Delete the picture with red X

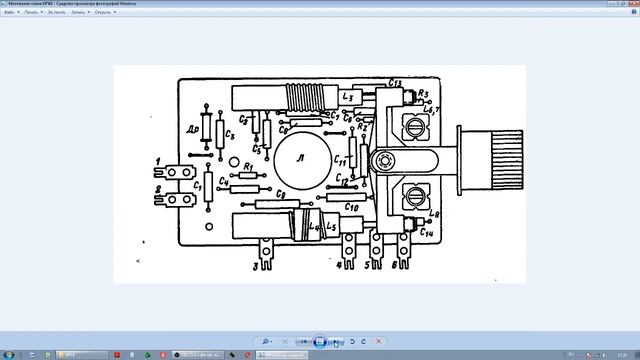tap(378, 341)
